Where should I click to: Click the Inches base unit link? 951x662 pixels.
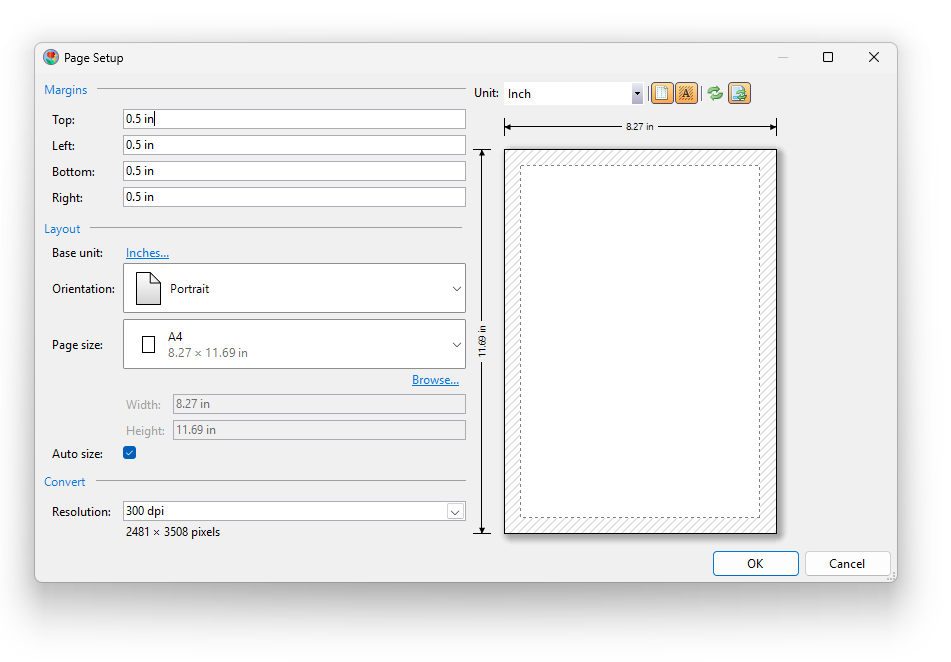tap(147, 252)
